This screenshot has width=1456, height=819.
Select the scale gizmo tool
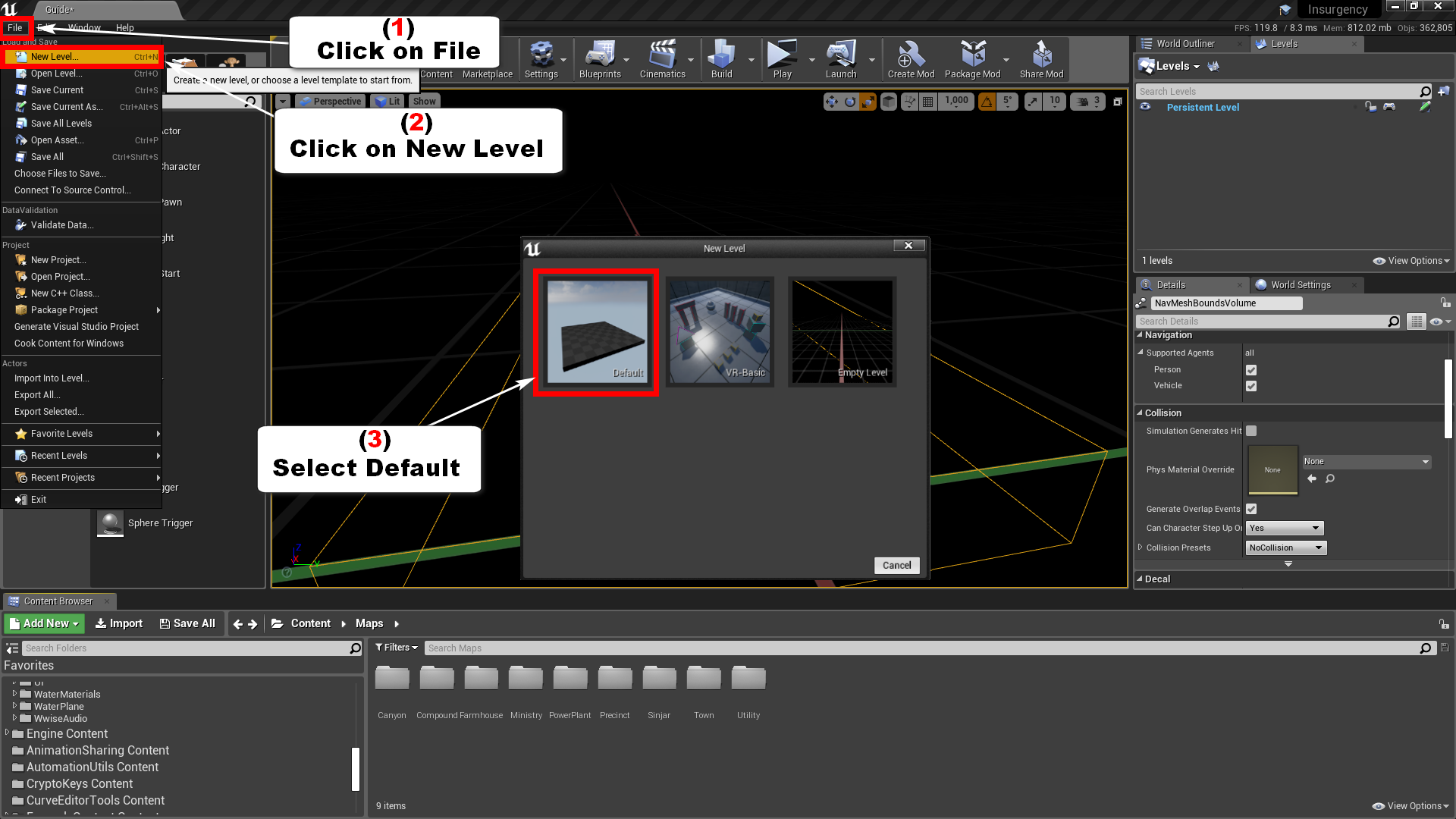868,102
